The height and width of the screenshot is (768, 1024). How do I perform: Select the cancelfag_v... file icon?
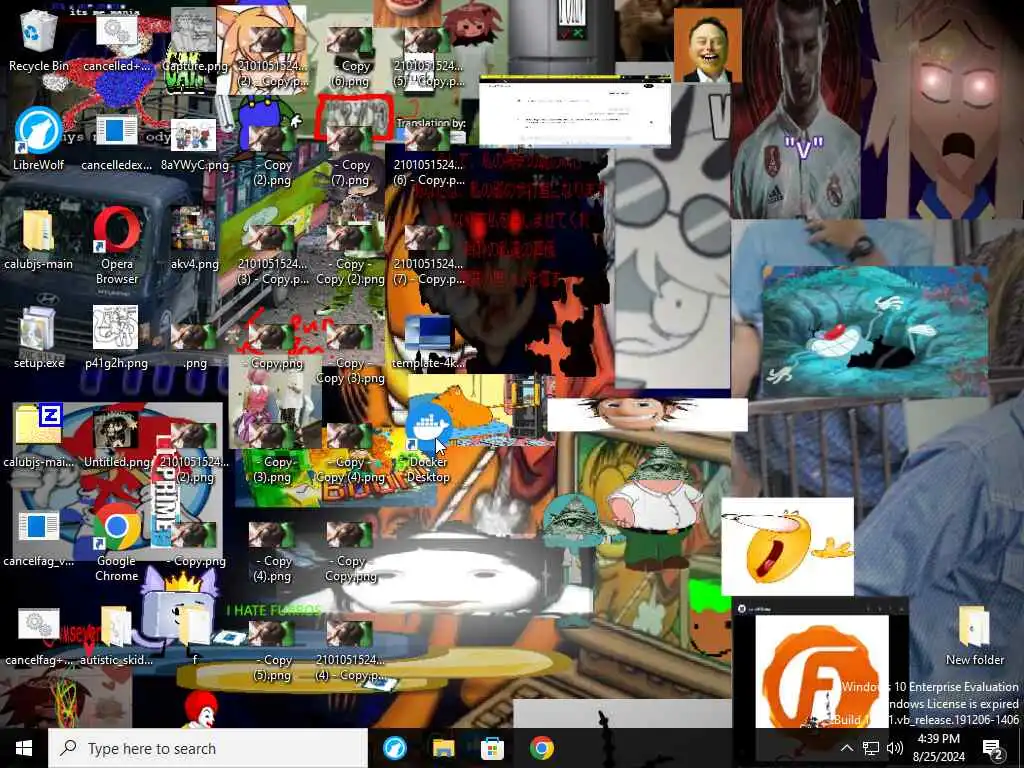coord(39,539)
